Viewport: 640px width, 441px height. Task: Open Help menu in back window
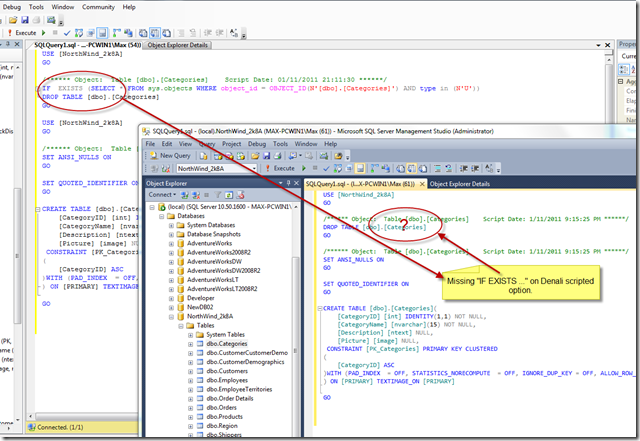coord(129,7)
